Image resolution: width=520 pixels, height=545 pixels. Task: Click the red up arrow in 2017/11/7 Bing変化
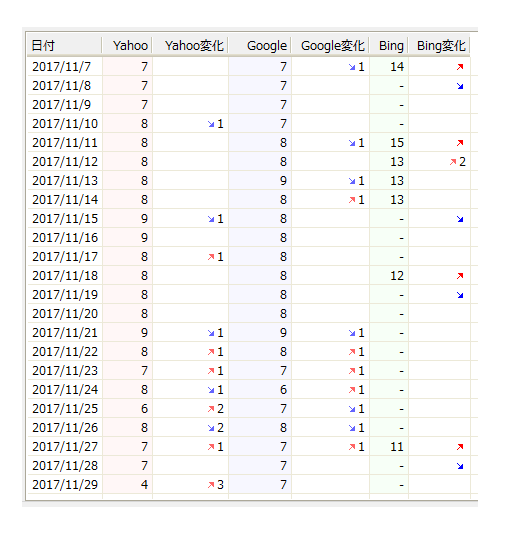pos(460,67)
